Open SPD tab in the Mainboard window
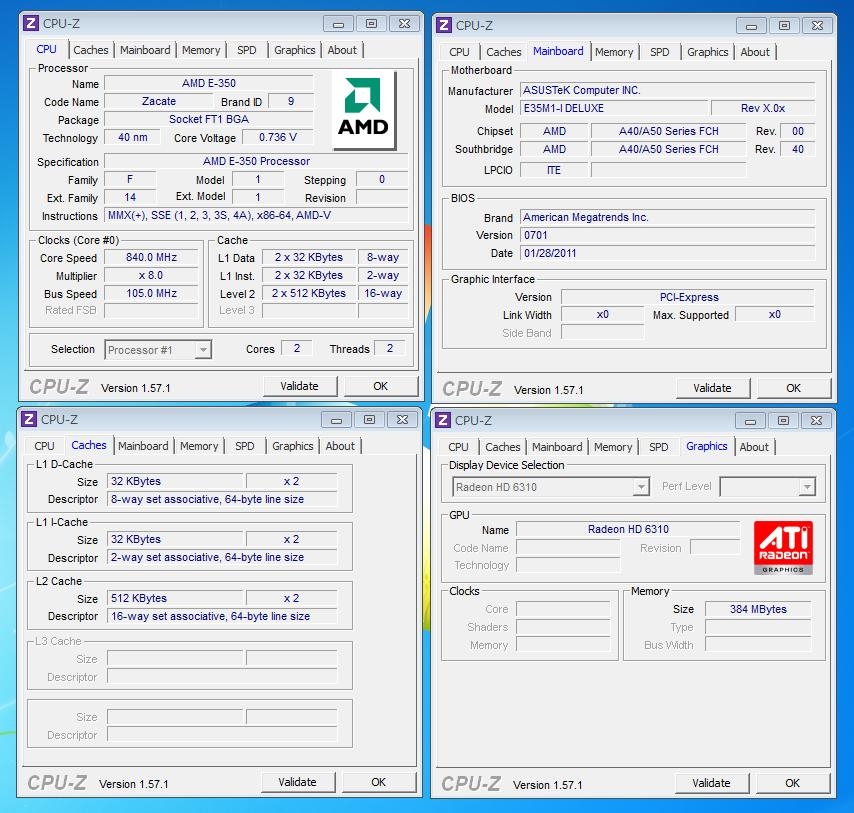Viewport: 854px width, 813px height. click(x=660, y=52)
